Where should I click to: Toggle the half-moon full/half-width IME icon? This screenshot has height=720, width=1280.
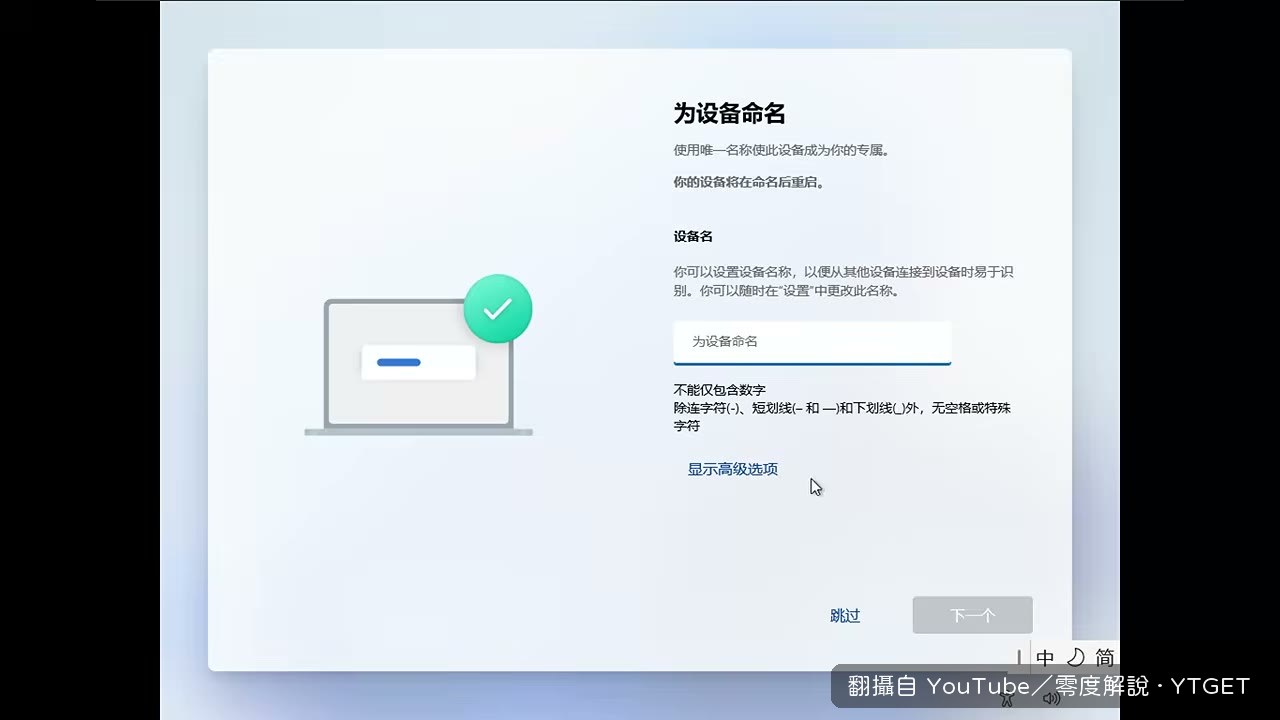point(1075,658)
